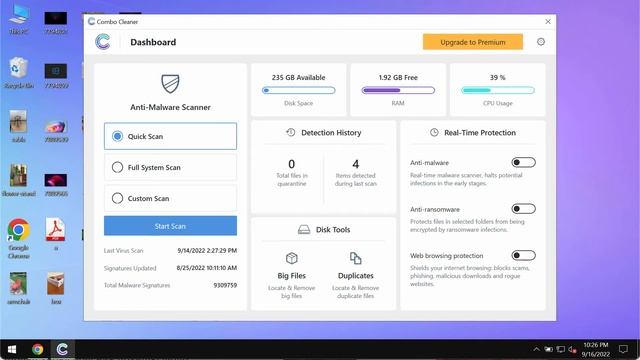Select the Full System Scan option
Screen dimensions: 640x360
[170, 167]
